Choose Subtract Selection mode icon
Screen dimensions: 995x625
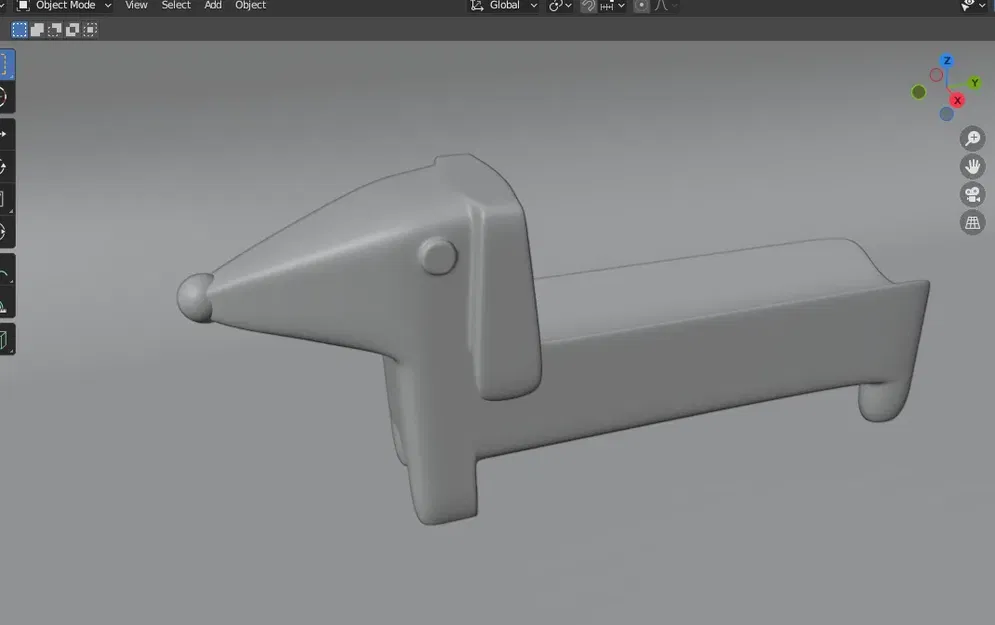pos(55,30)
